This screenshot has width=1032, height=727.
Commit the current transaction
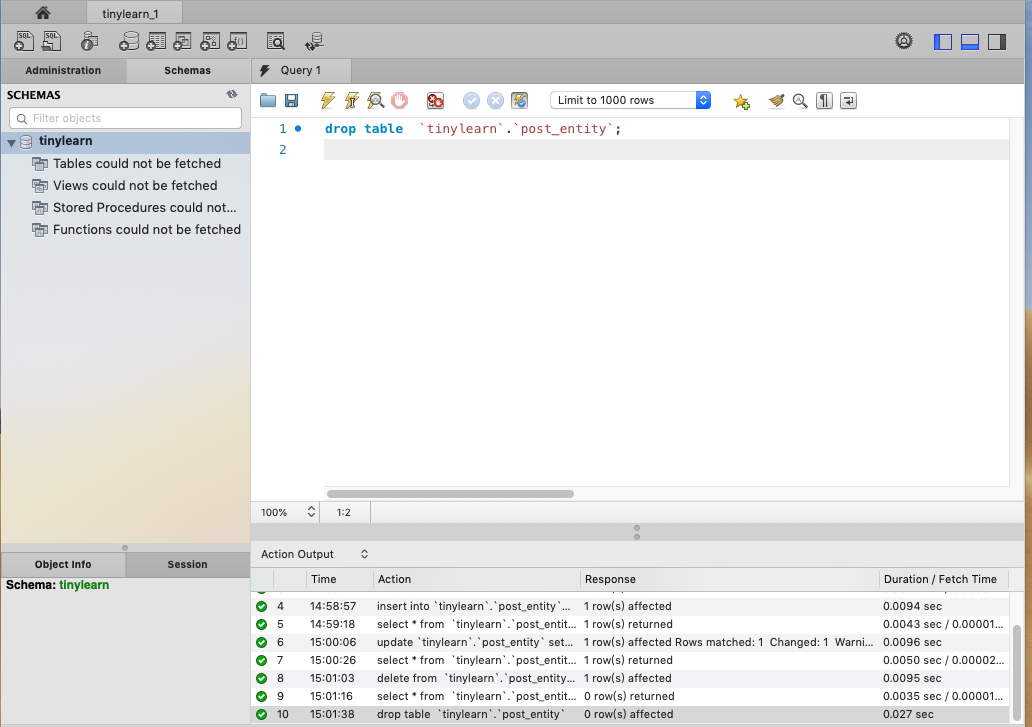[471, 101]
